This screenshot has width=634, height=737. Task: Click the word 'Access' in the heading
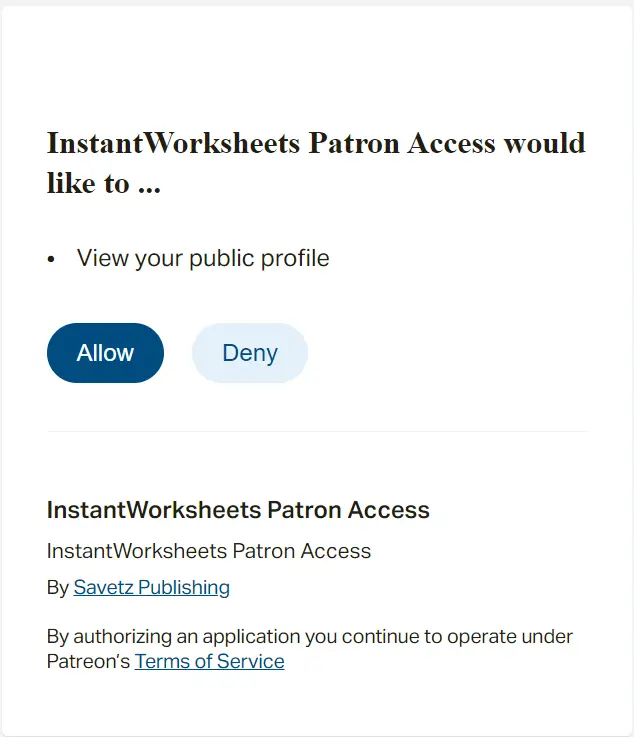coord(451,143)
